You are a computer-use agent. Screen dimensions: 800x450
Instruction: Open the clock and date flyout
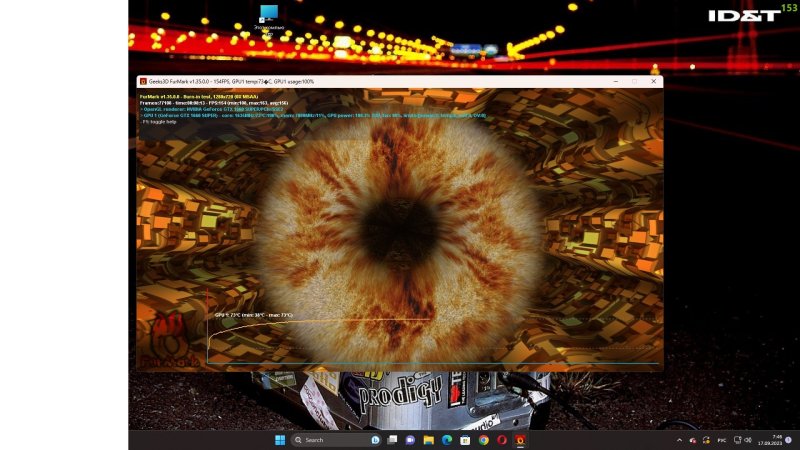pyautogui.click(x=770, y=440)
